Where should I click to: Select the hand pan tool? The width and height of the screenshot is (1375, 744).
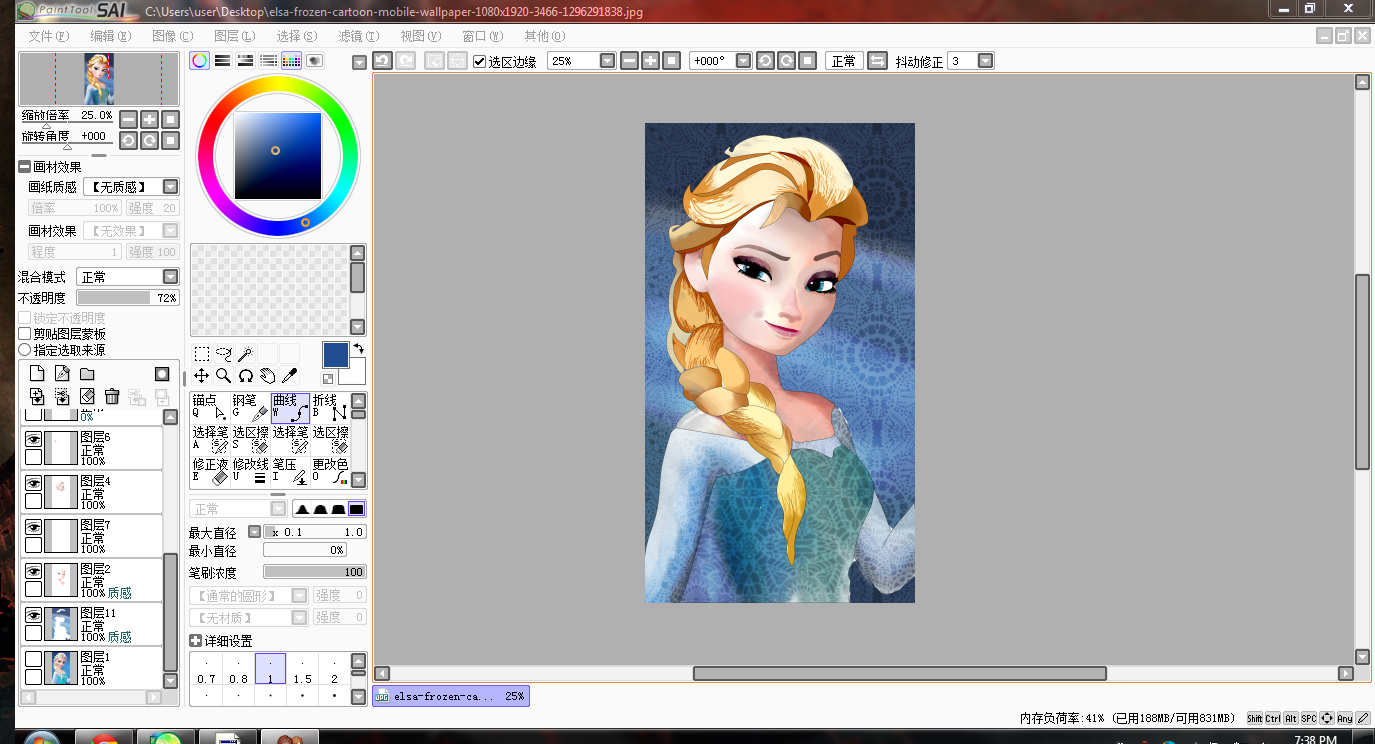268,375
